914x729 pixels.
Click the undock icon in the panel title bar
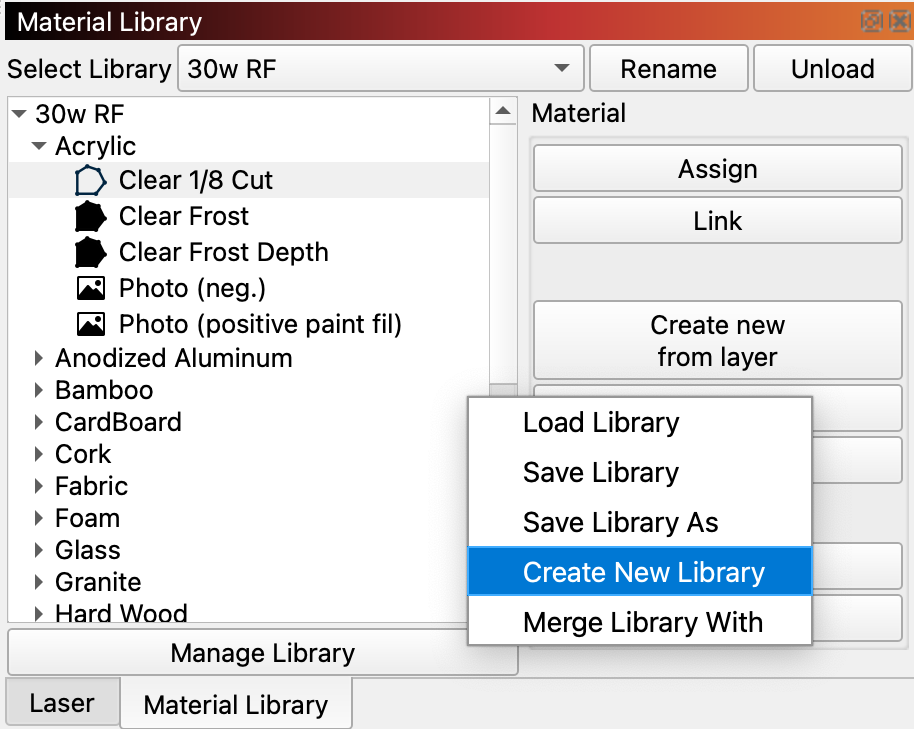pos(872,21)
